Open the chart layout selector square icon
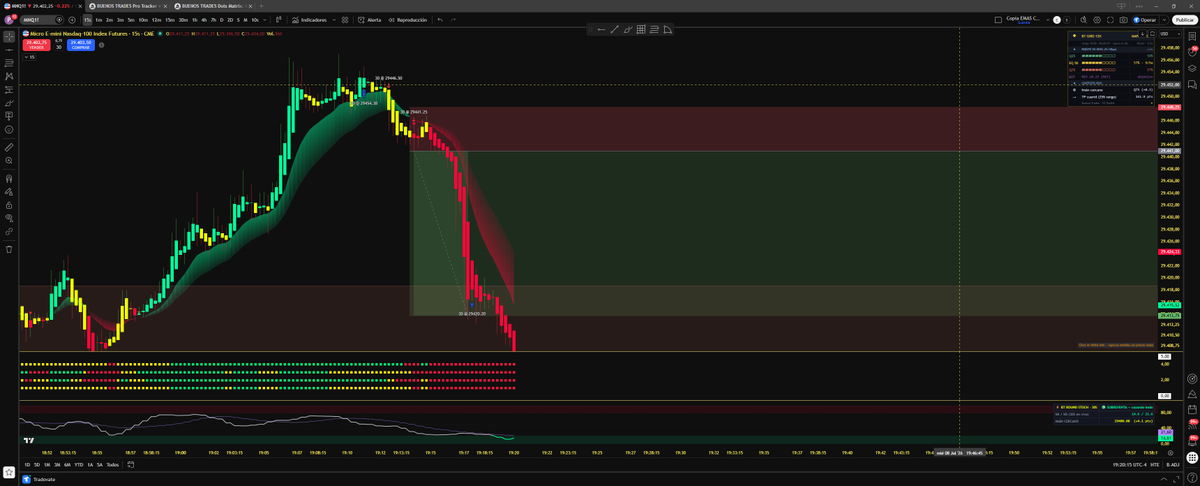Image resolution: width=1200 pixels, height=486 pixels. pyautogui.click(x=998, y=20)
